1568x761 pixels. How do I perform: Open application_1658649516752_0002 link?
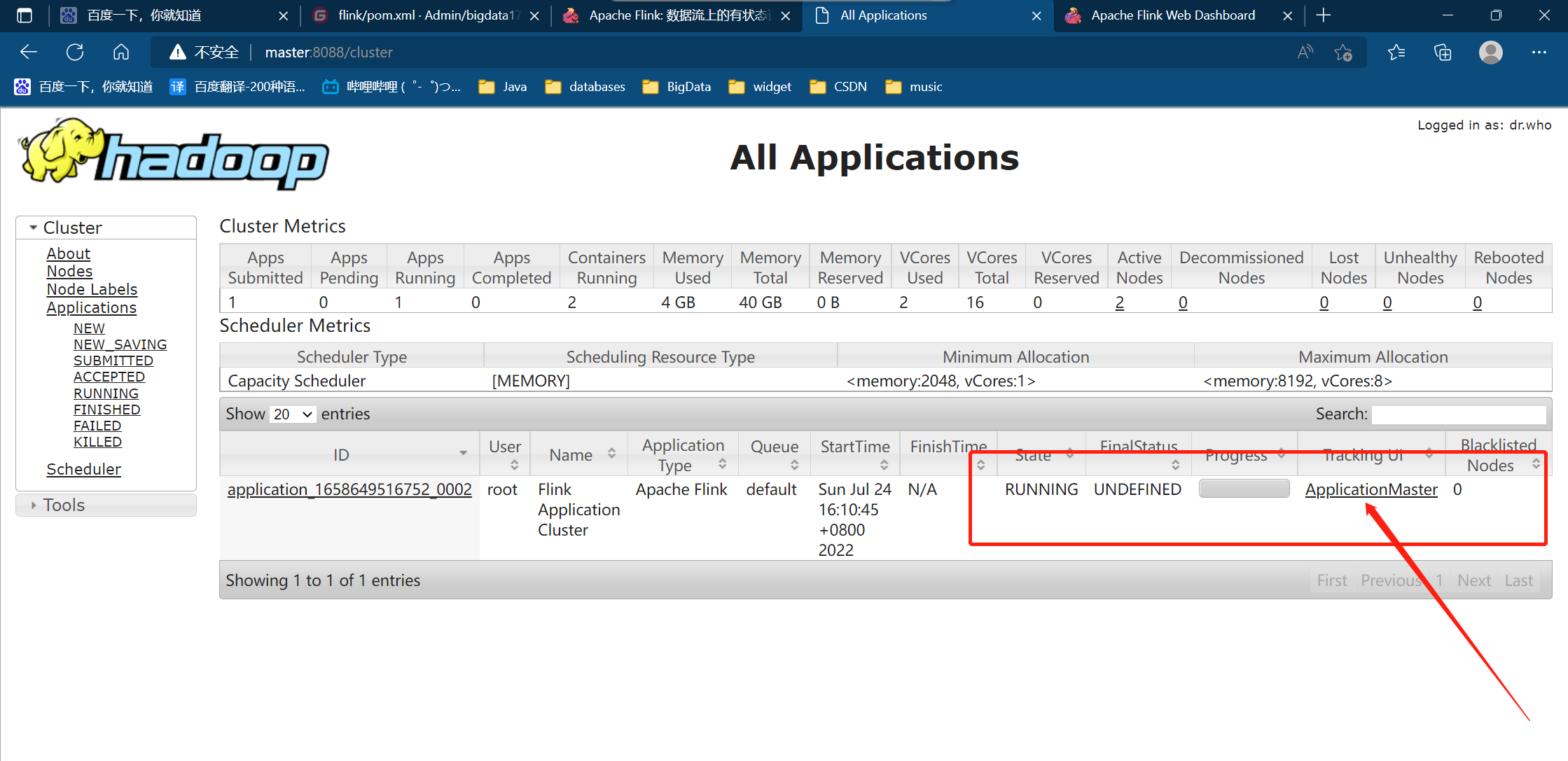coord(349,489)
